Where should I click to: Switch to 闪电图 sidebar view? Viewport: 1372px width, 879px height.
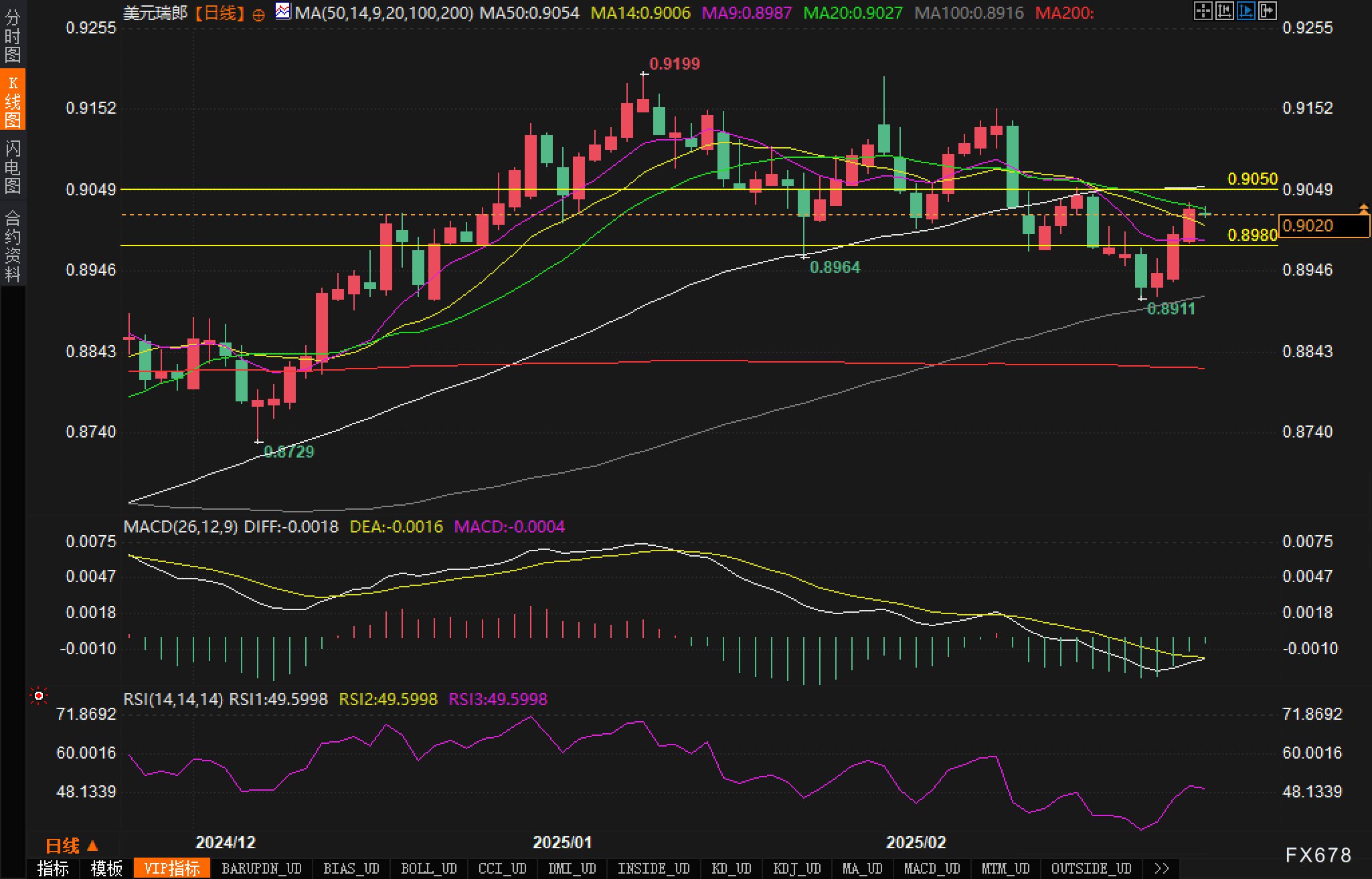[x=12, y=167]
